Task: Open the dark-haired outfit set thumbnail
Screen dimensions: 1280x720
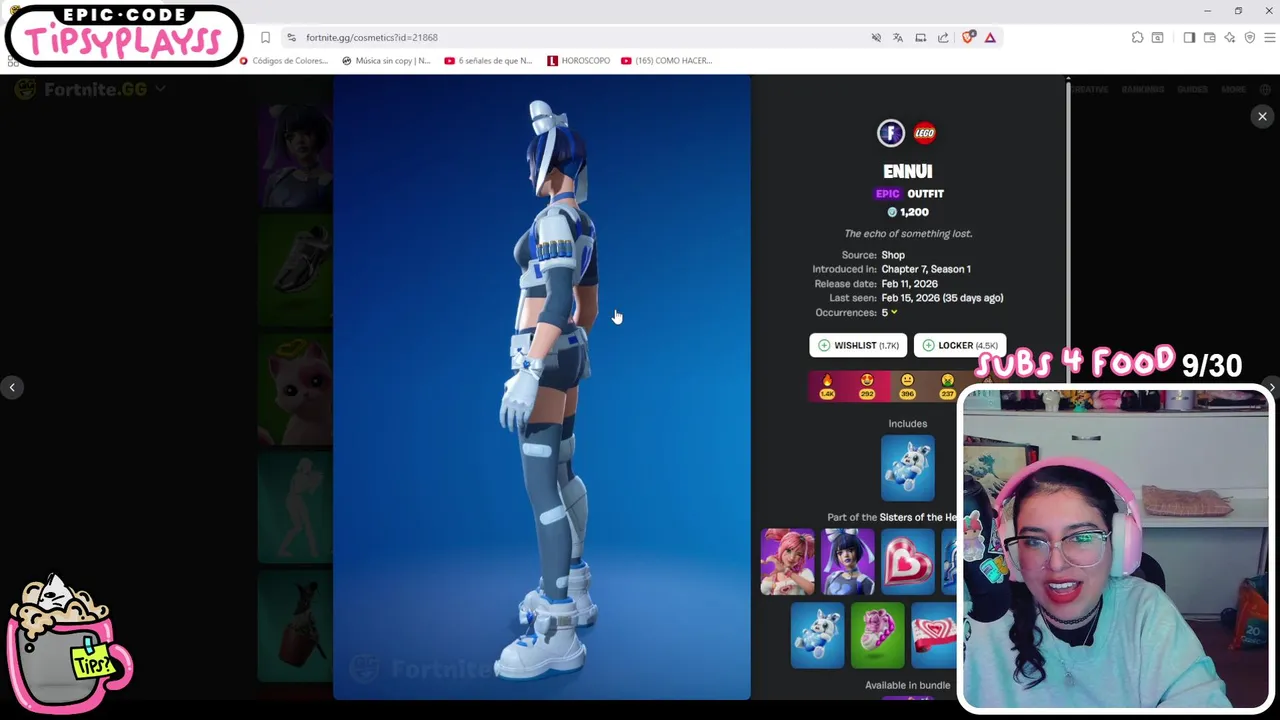Action: tap(848, 562)
